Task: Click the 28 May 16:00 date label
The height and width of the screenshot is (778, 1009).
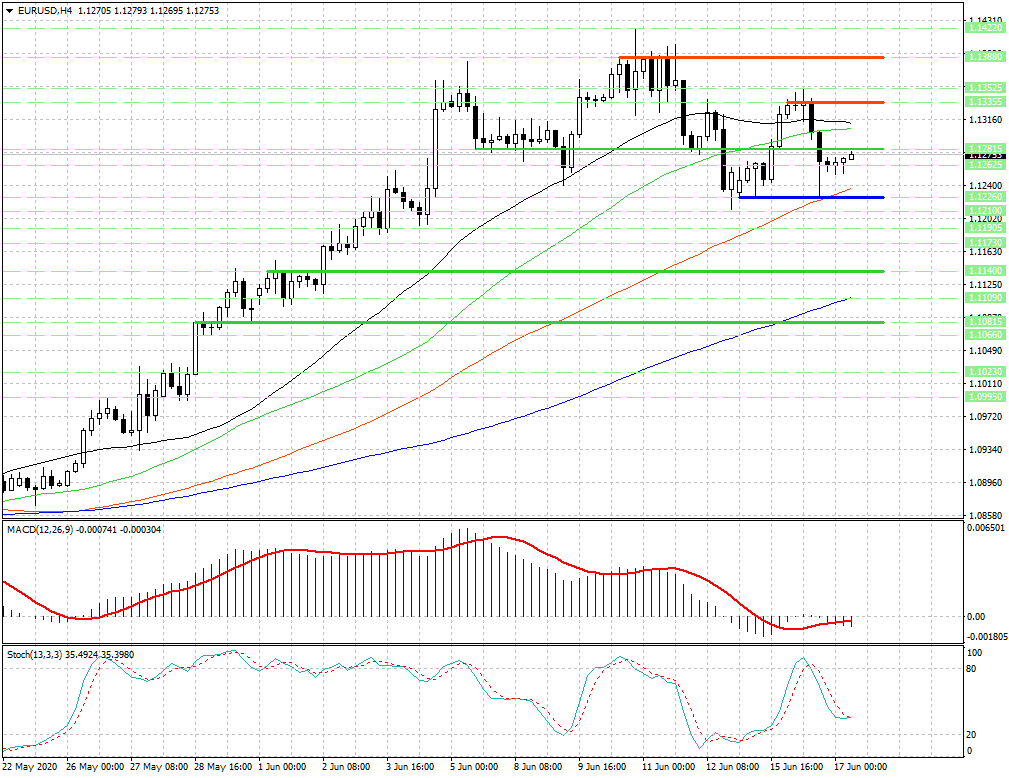Action: [223, 766]
